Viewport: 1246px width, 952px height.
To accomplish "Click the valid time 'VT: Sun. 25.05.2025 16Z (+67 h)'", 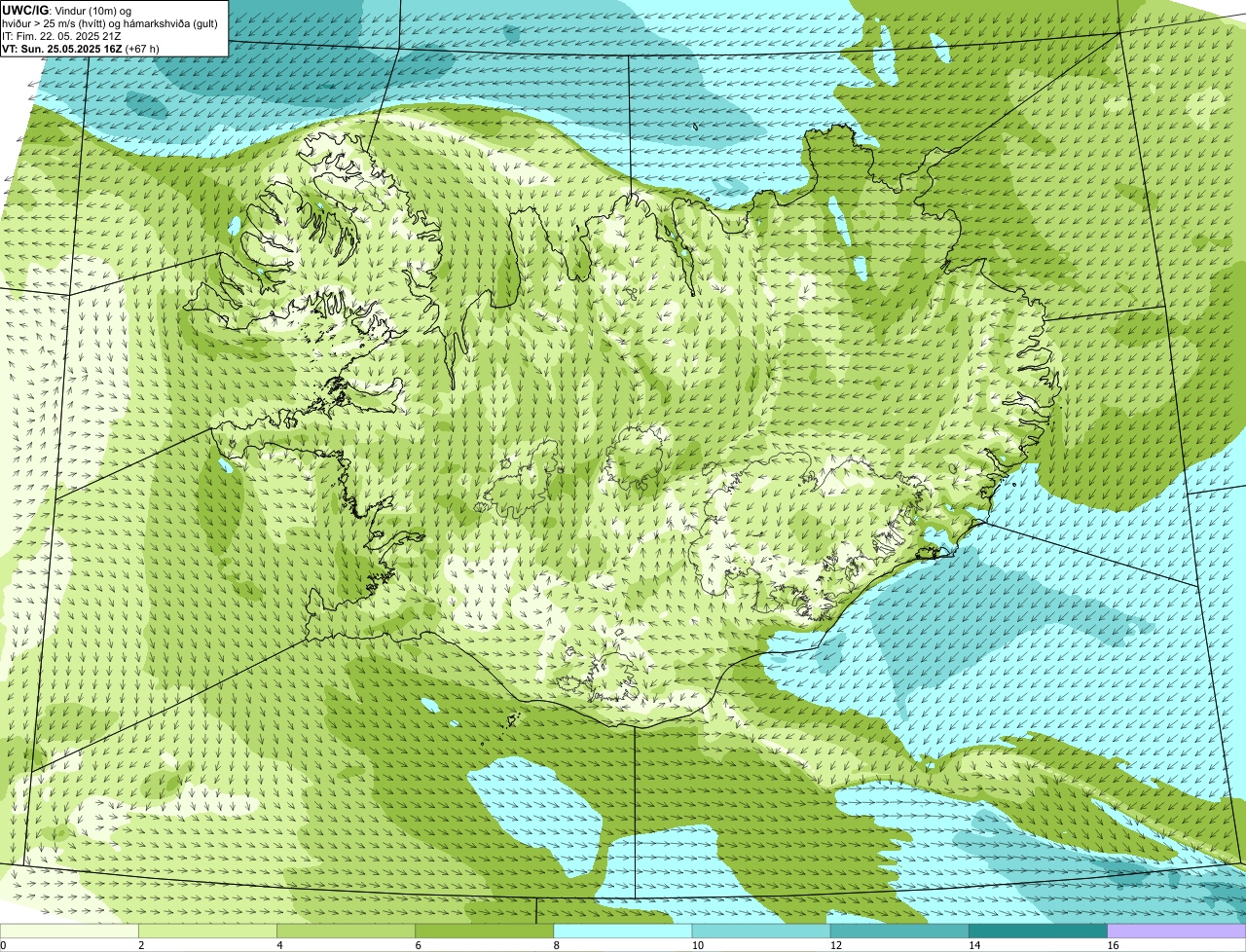I will click(81, 48).
